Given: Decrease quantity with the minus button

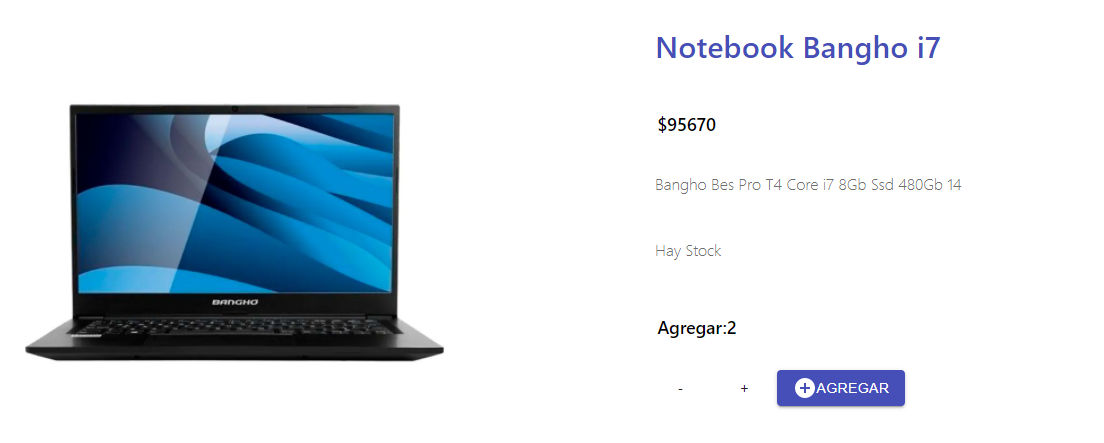Looking at the screenshot, I should click(680, 389).
